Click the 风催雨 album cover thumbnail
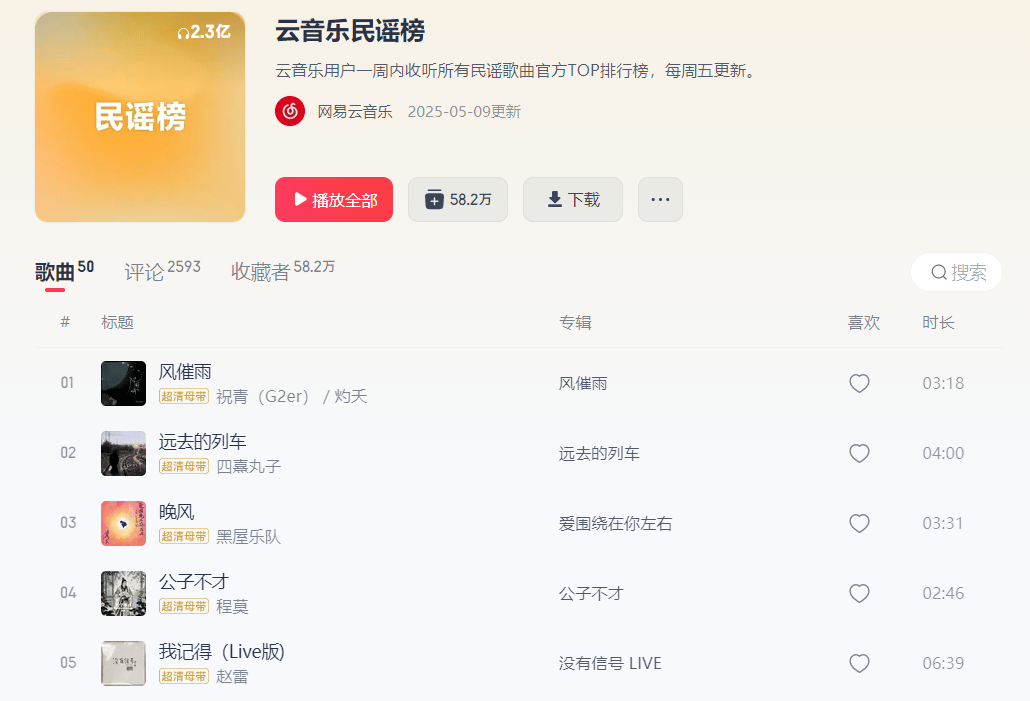Screen dimensions: 1030x701 point(123,383)
